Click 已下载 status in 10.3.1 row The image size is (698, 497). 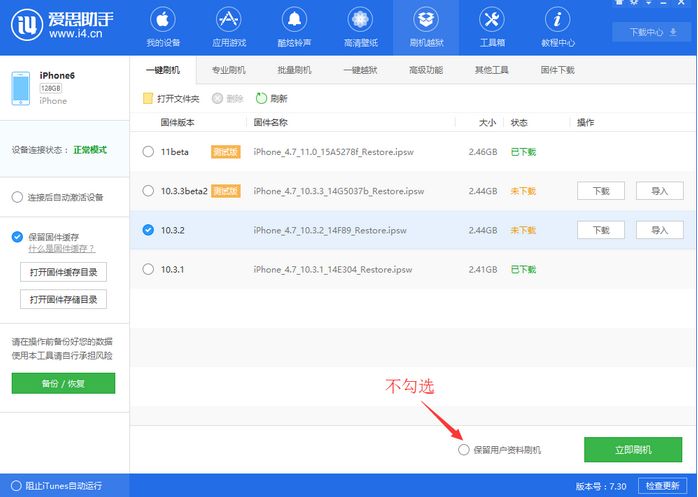[x=524, y=269]
